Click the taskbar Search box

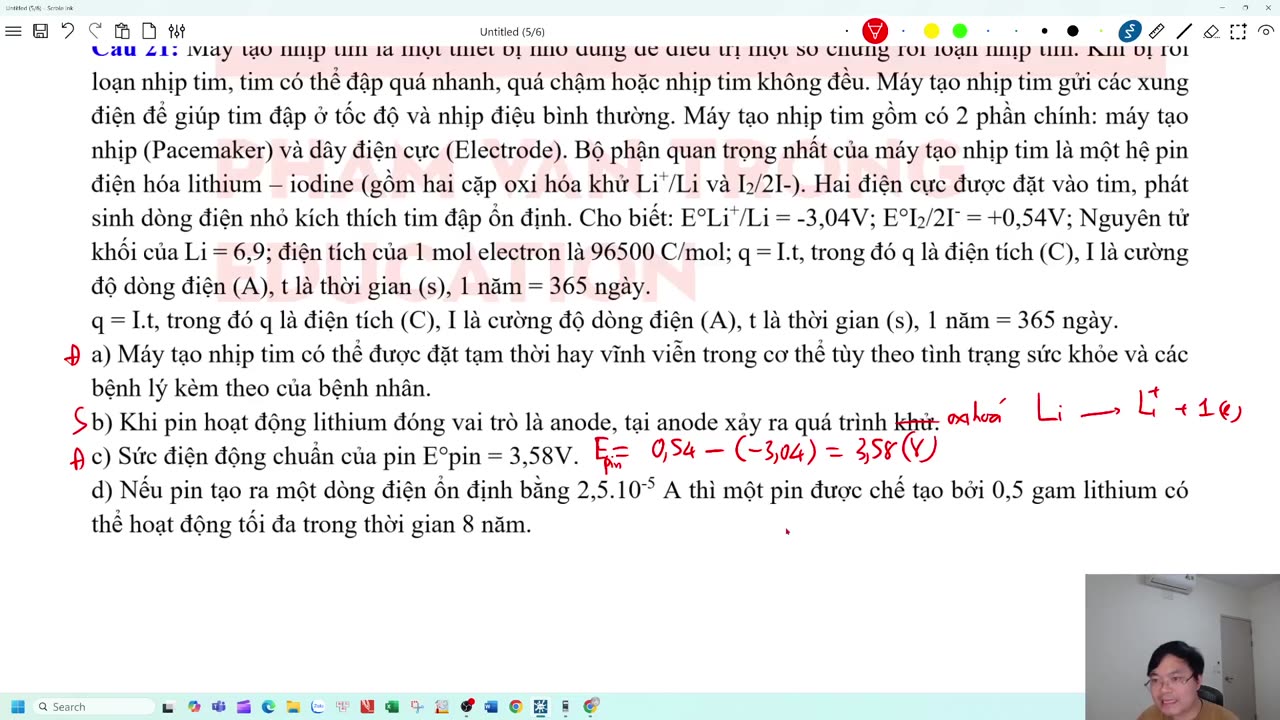[x=94, y=707]
